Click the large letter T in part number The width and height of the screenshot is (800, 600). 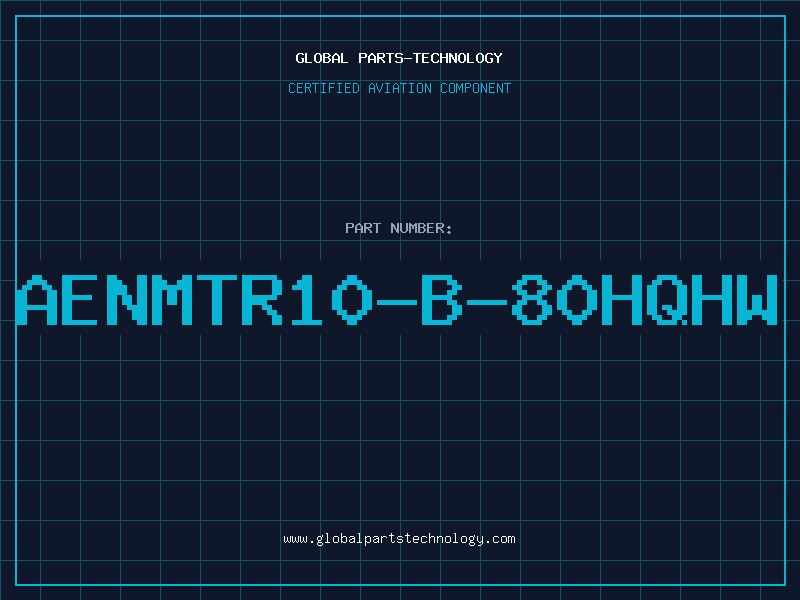217,299
